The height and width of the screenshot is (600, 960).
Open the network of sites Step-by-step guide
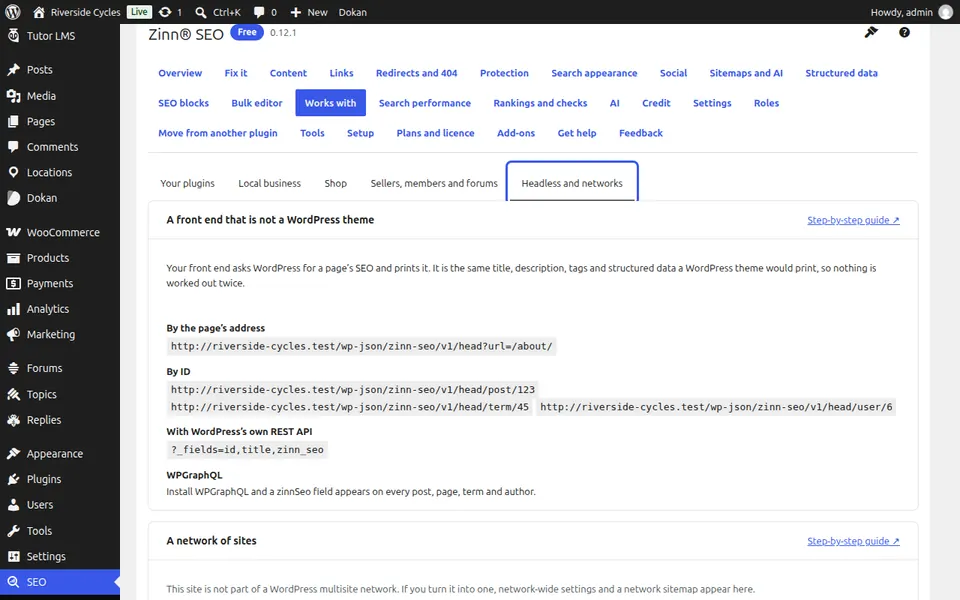coord(853,541)
